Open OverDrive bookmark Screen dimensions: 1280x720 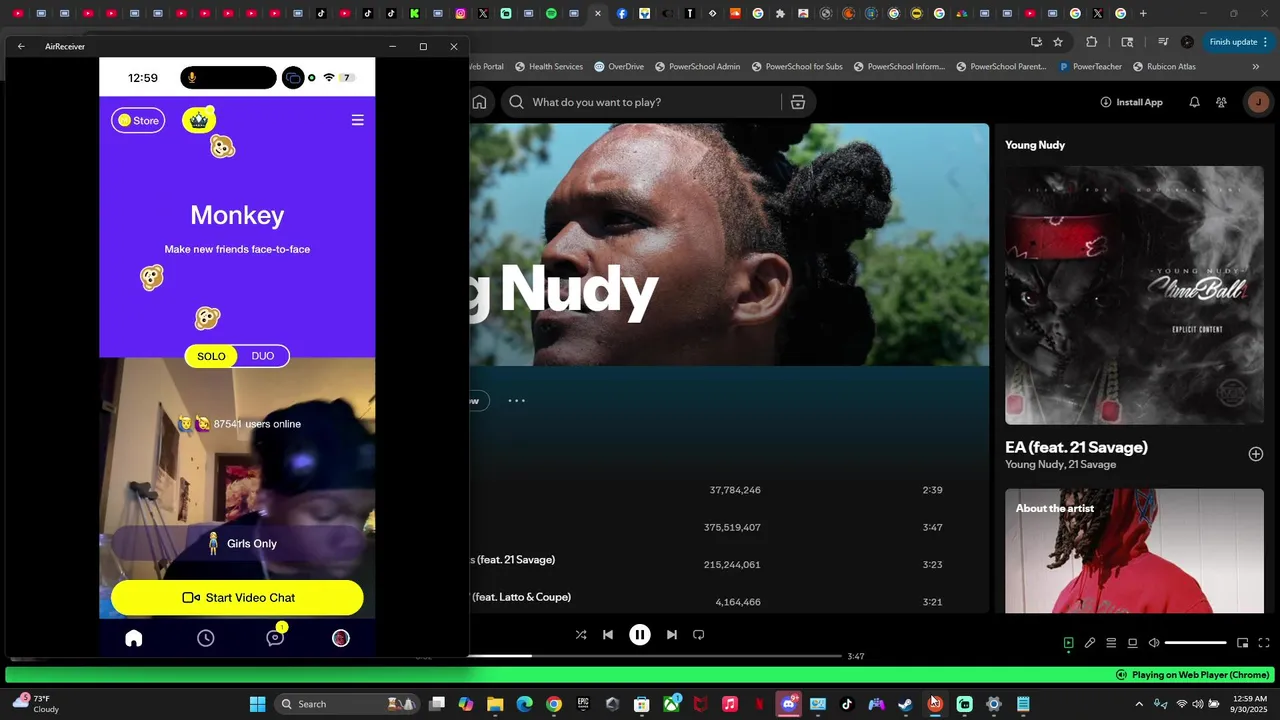(618, 67)
